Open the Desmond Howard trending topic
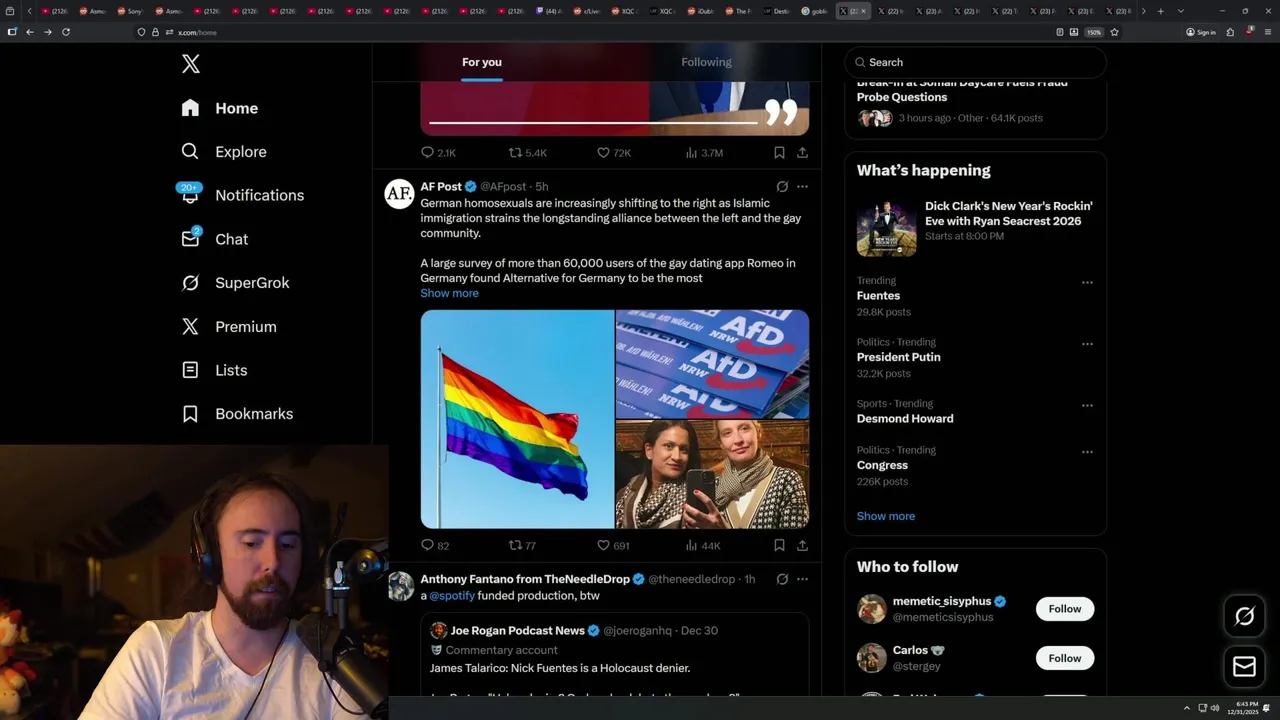Image resolution: width=1280 pixels, height=720 pixels. click(x=905, y=419)
